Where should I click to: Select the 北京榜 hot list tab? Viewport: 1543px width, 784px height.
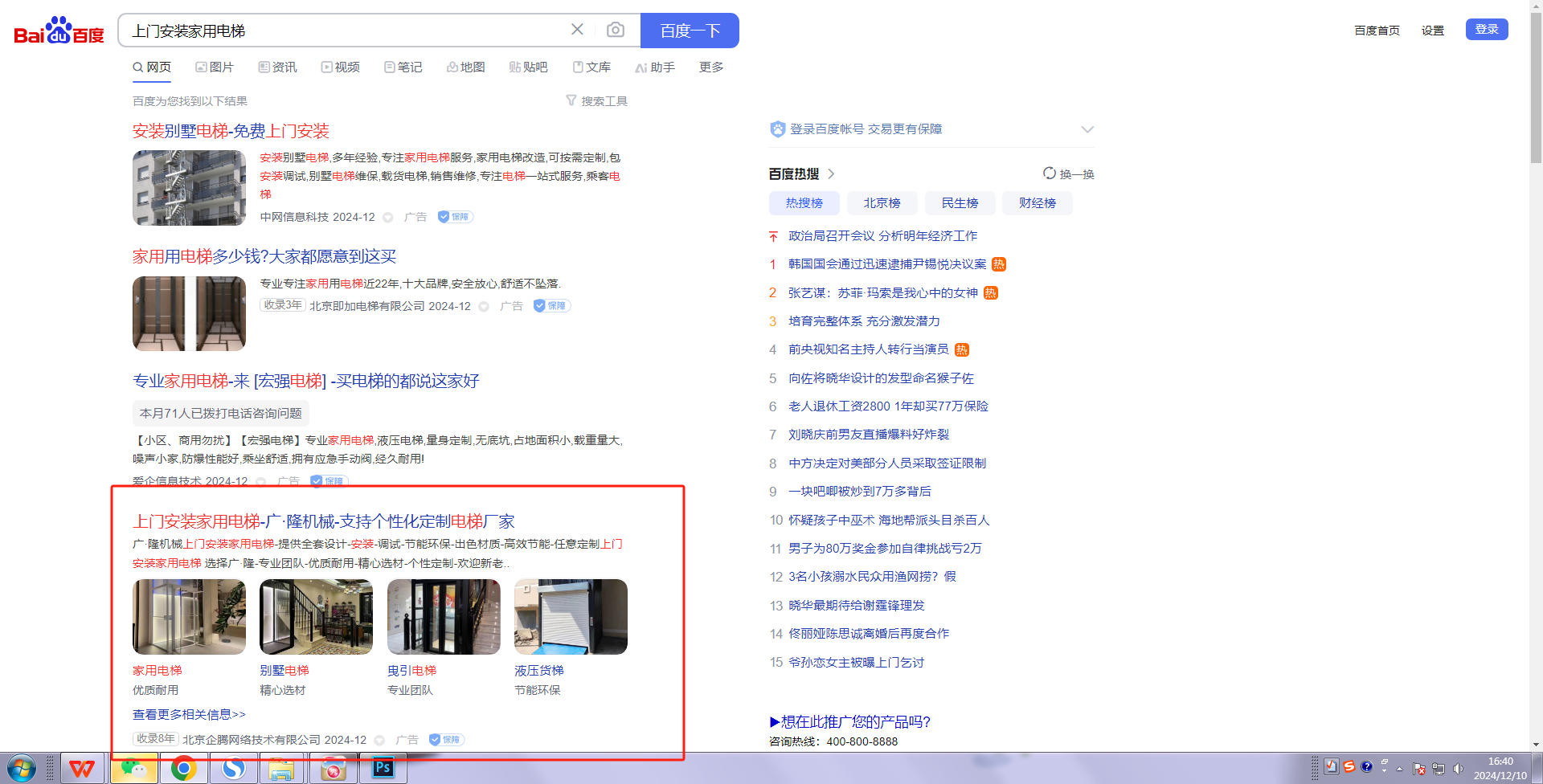pyautogui.click(x=882, y=203)
